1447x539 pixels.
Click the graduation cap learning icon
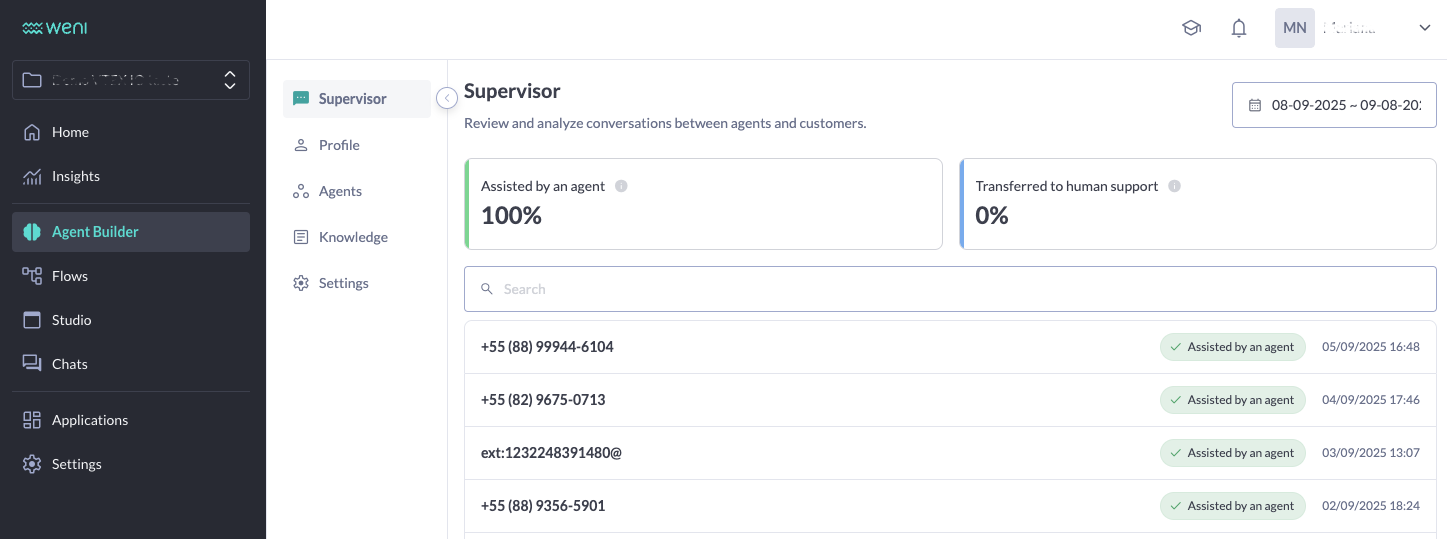pos(1191,28)
